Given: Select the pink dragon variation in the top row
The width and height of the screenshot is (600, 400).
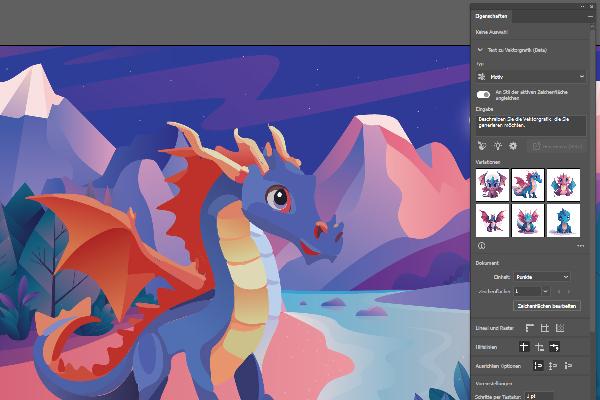Looking at the screenshot, I should pos(563,185).
